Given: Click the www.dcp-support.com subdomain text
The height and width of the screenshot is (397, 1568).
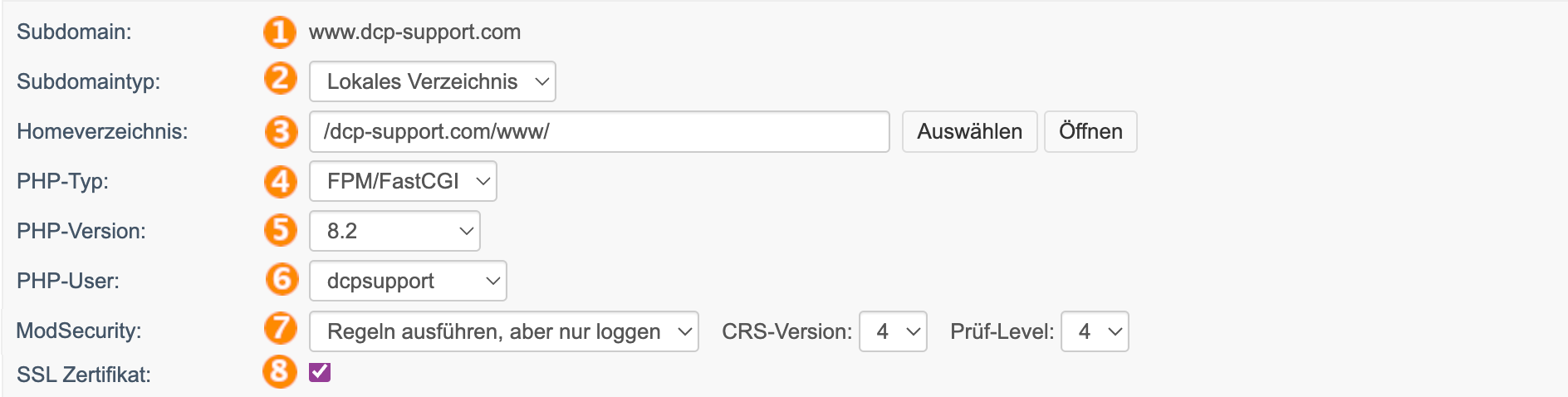Looking at the screenshot, I should [x=414, y=32].
